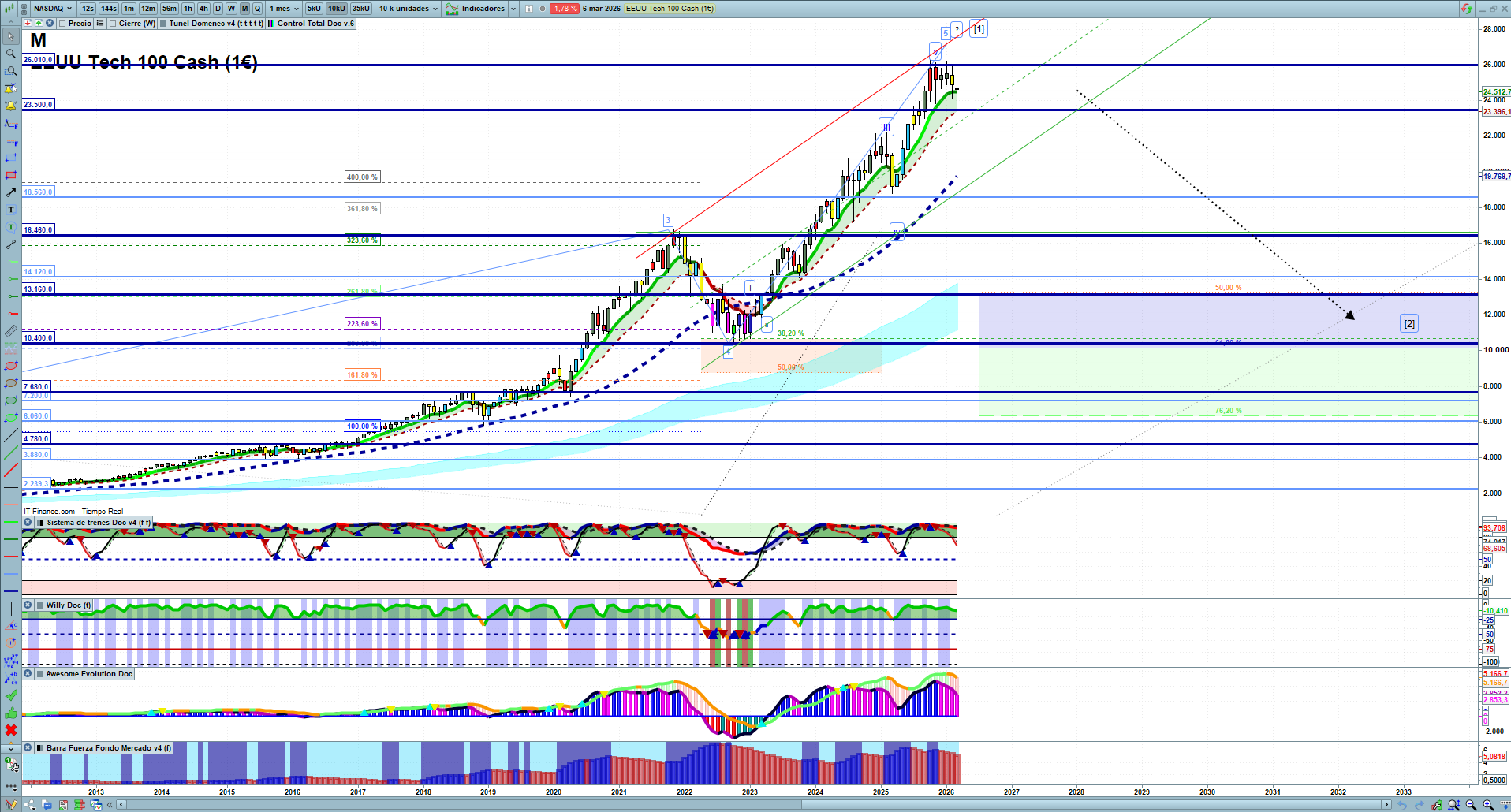Open Willy Doc indicator settings label
The image size is (1511, 812).
[64, 605]
